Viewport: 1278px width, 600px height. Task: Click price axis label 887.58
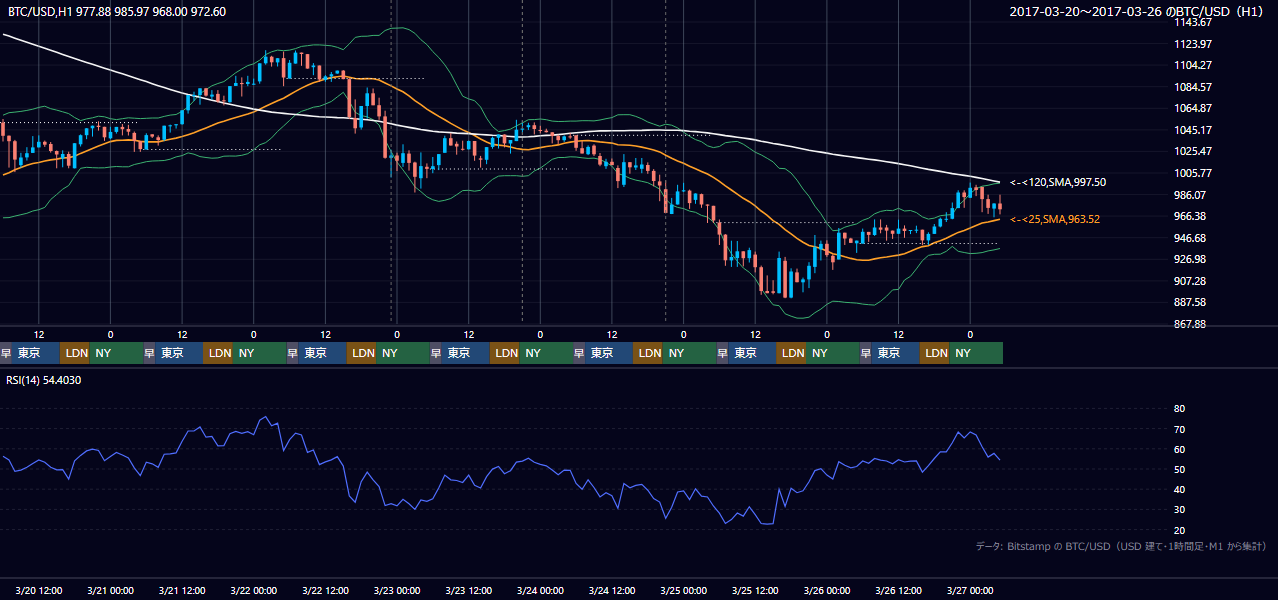pyautogui.click(x=1190, y=302)
